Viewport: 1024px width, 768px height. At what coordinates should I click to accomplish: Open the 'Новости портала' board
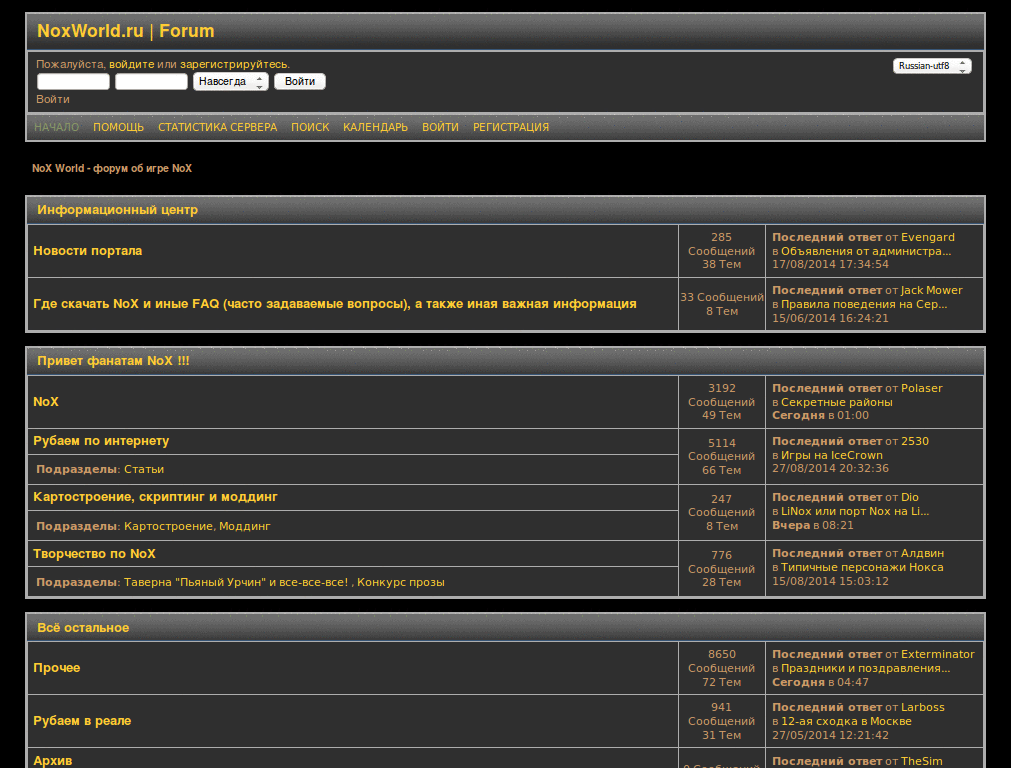(88, 251)
